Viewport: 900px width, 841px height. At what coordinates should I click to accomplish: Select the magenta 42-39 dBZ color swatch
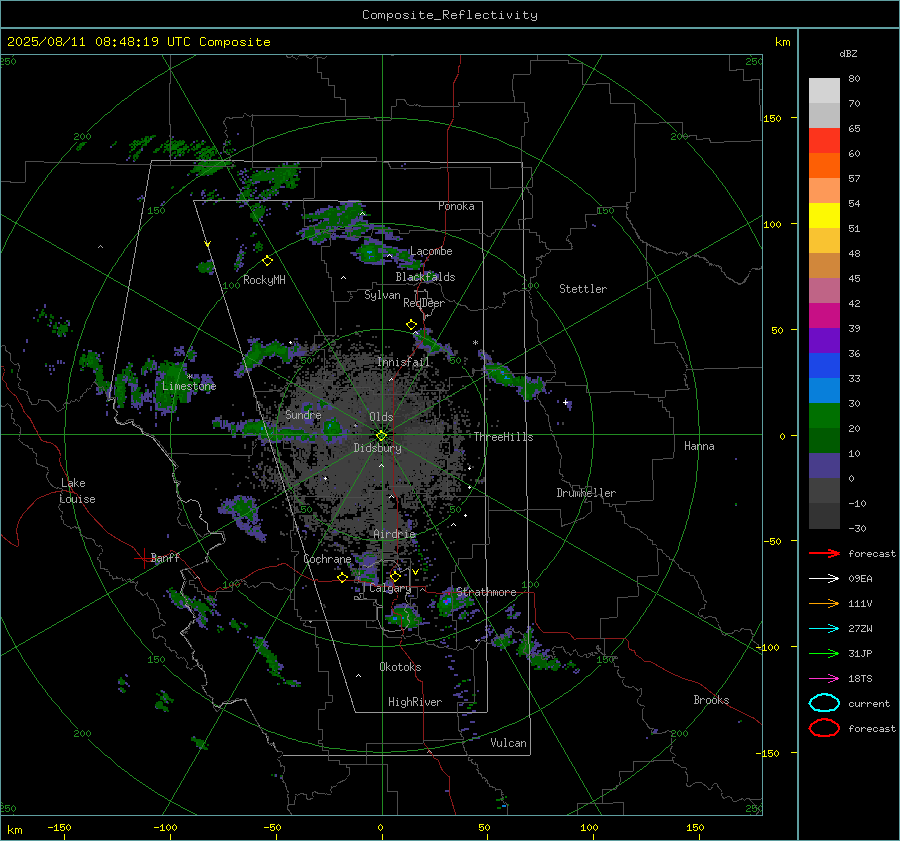[x=824, y=316]
